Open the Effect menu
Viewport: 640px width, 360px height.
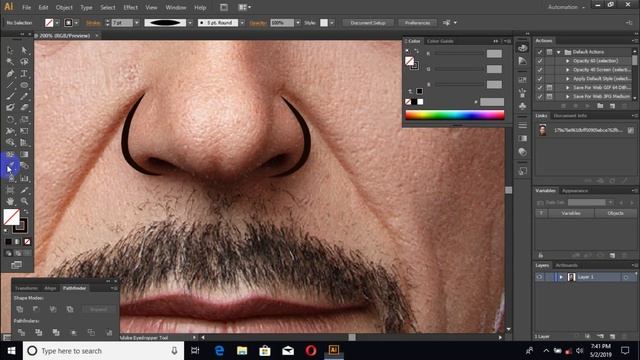131,7
